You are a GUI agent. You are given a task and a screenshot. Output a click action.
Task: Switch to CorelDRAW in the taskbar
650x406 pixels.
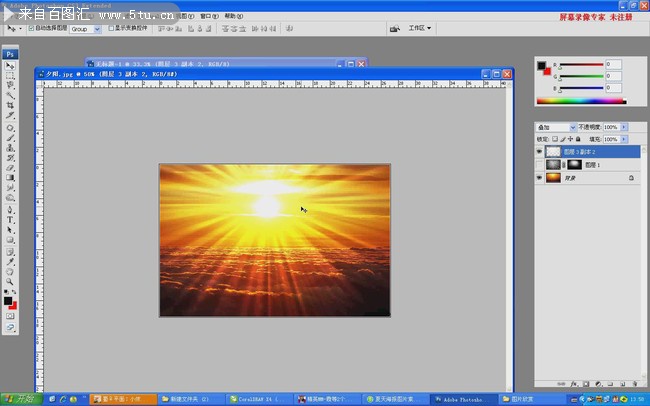point(263,399)
